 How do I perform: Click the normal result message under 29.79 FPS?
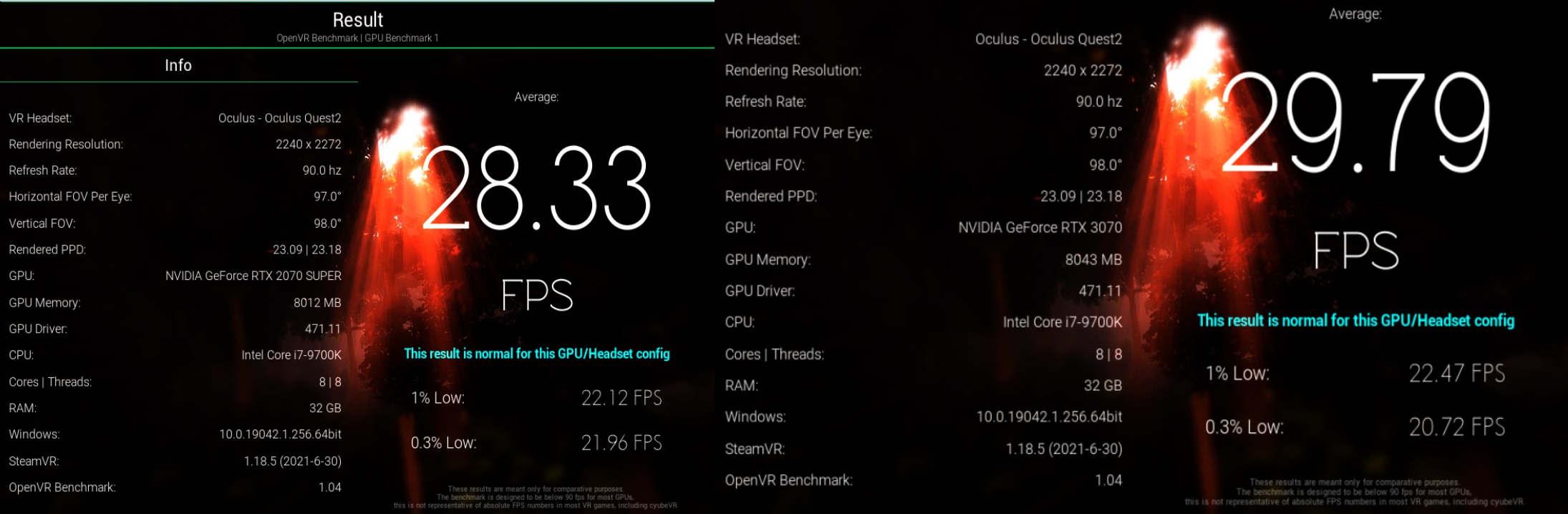pos(1355,321)
